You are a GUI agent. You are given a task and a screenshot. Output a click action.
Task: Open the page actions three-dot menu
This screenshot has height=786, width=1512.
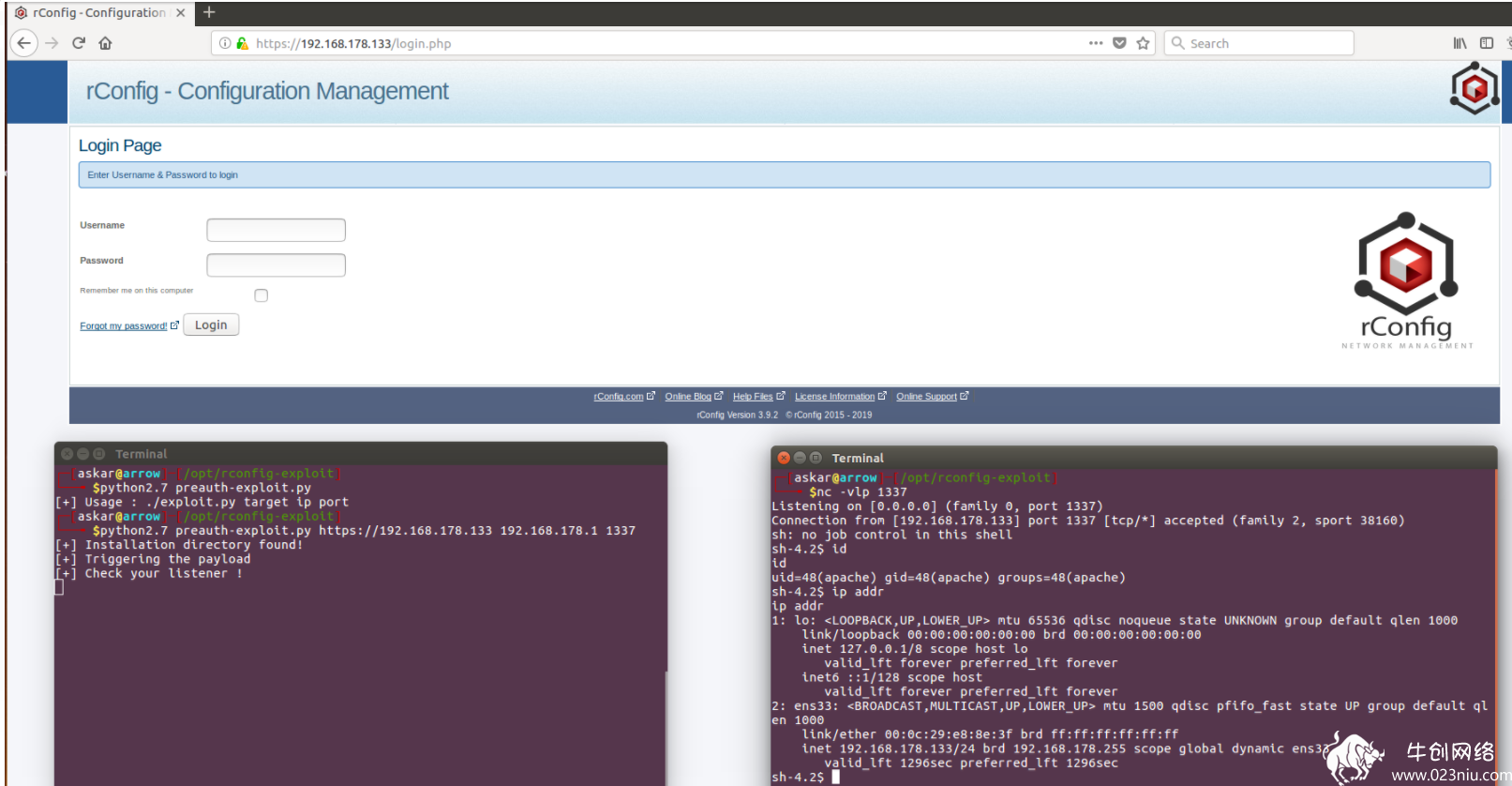tap(1096, 43)
